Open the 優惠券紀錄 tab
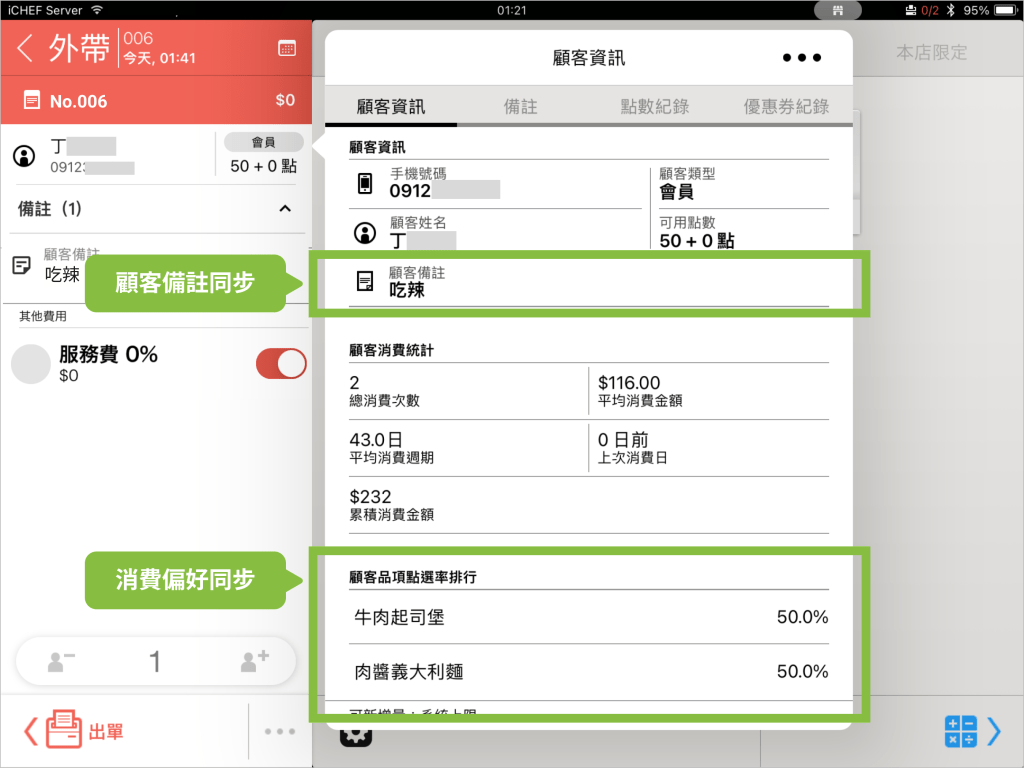The width and height of the screenshot is (1024, 768). (x=786, y=106)
